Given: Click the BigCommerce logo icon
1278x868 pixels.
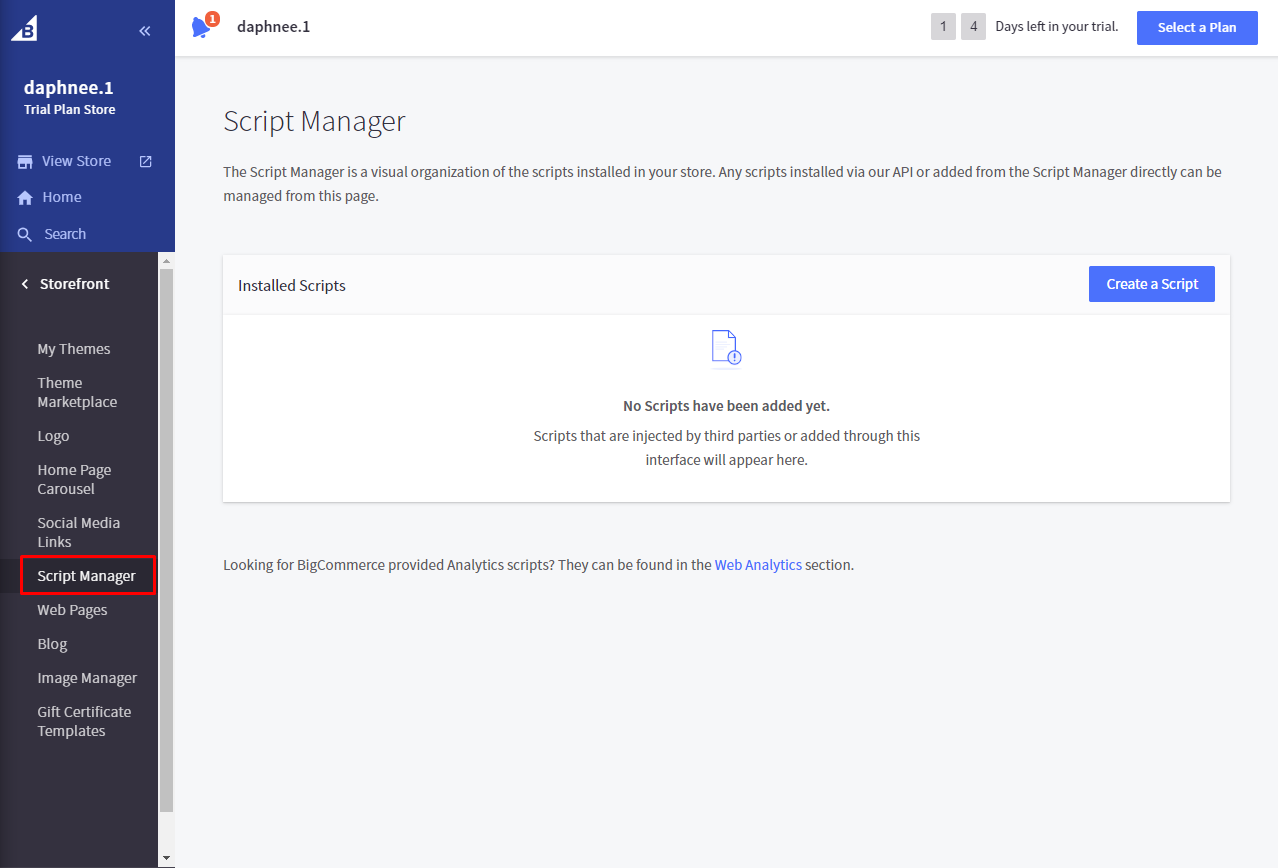Looking at the screenshot, I should pos(24,29).
